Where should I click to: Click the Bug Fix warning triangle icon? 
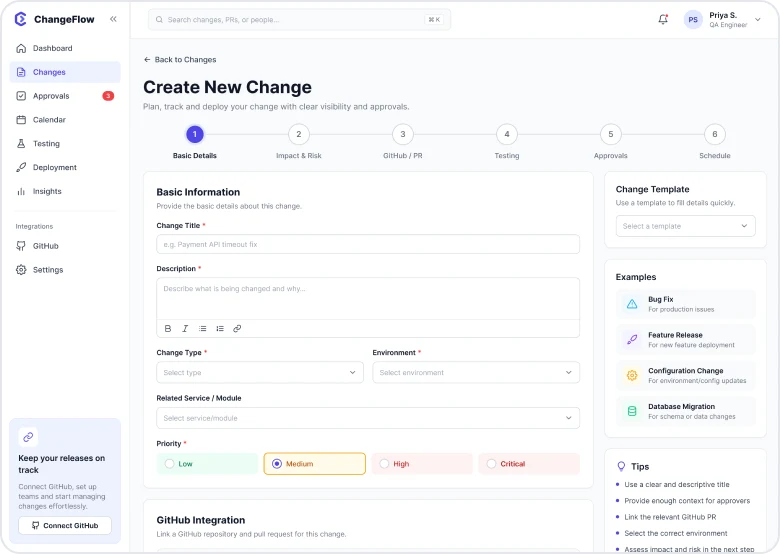(x=632, y=304)
